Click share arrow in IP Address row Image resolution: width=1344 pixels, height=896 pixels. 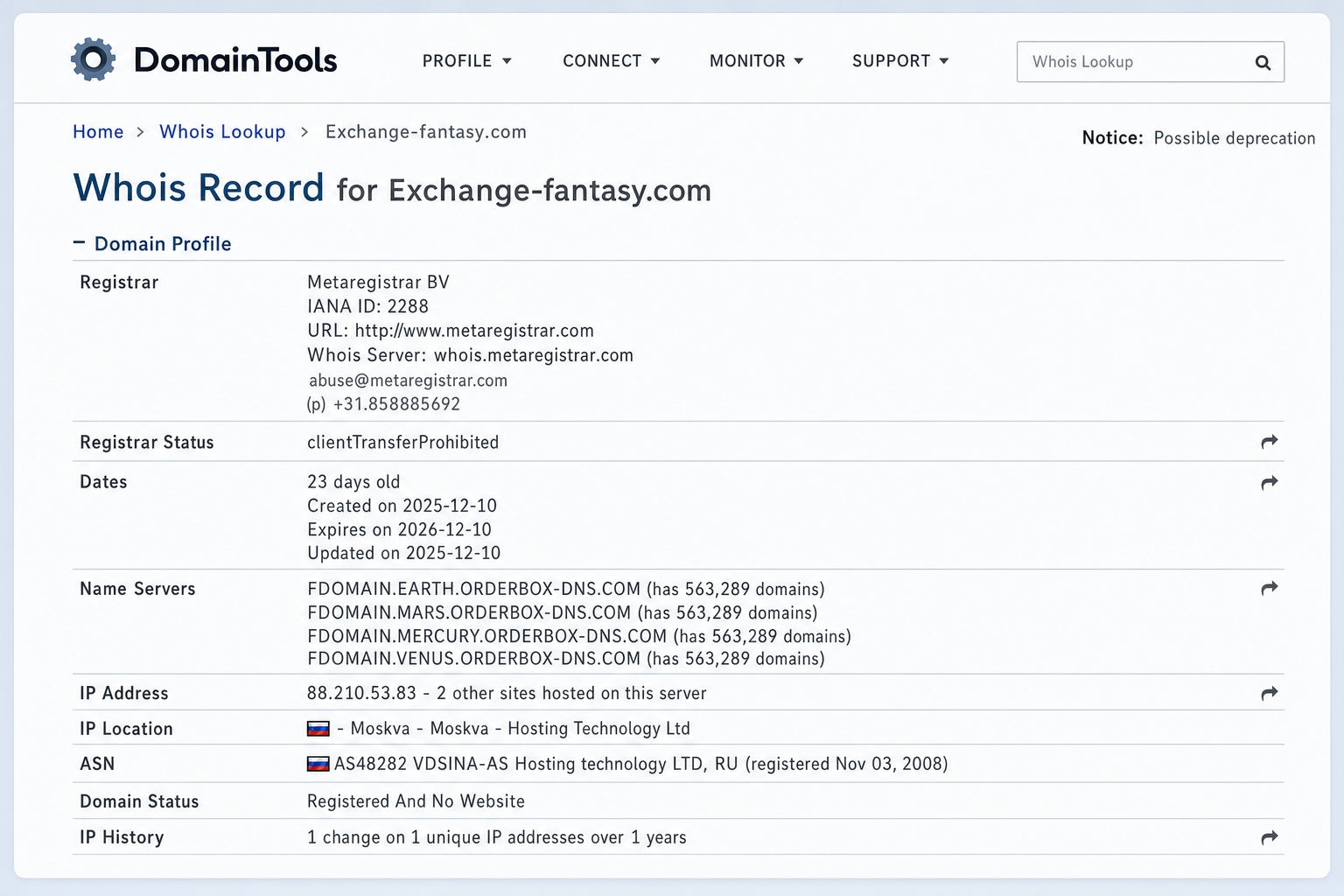click(1270, 694)
